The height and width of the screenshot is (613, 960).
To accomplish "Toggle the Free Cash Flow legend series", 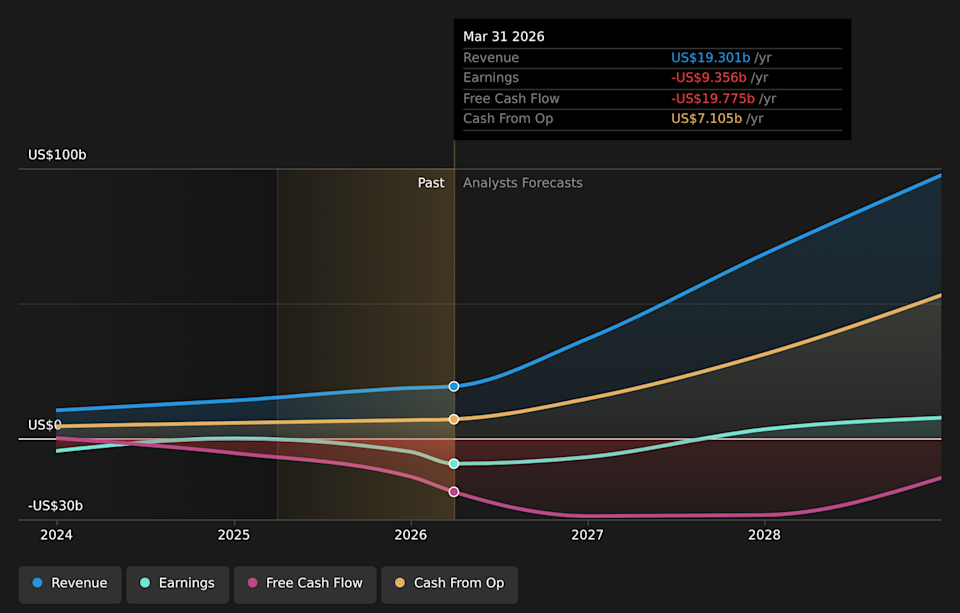I will 305,584.
